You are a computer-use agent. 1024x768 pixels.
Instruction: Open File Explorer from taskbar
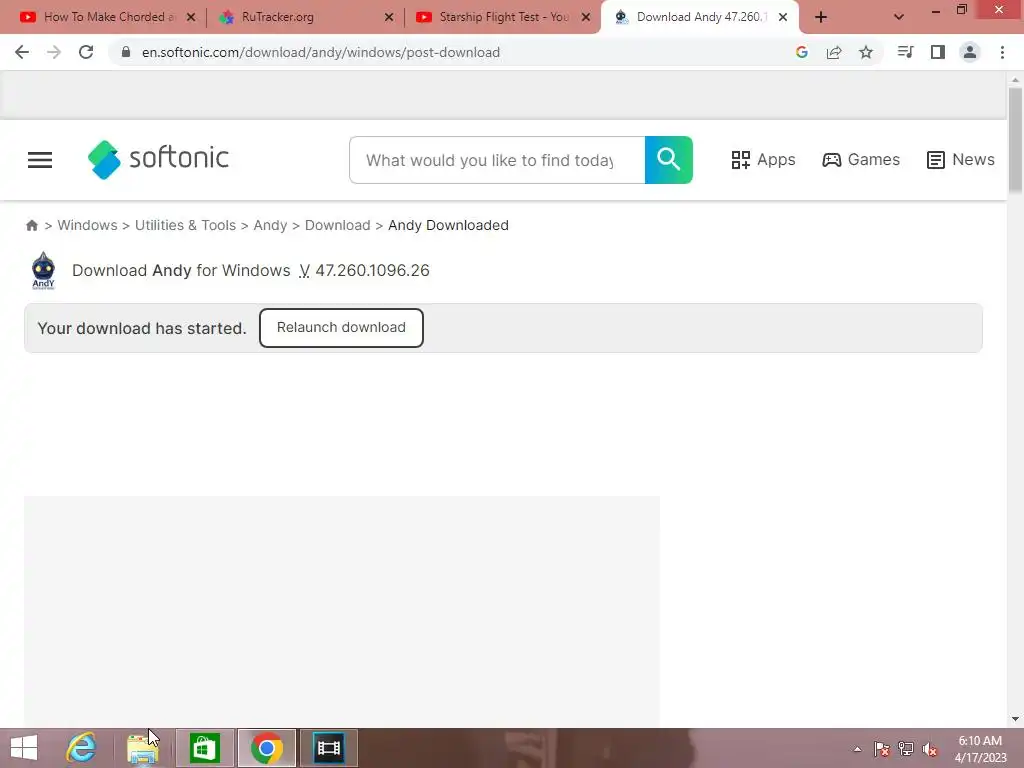tap(142, 748)
